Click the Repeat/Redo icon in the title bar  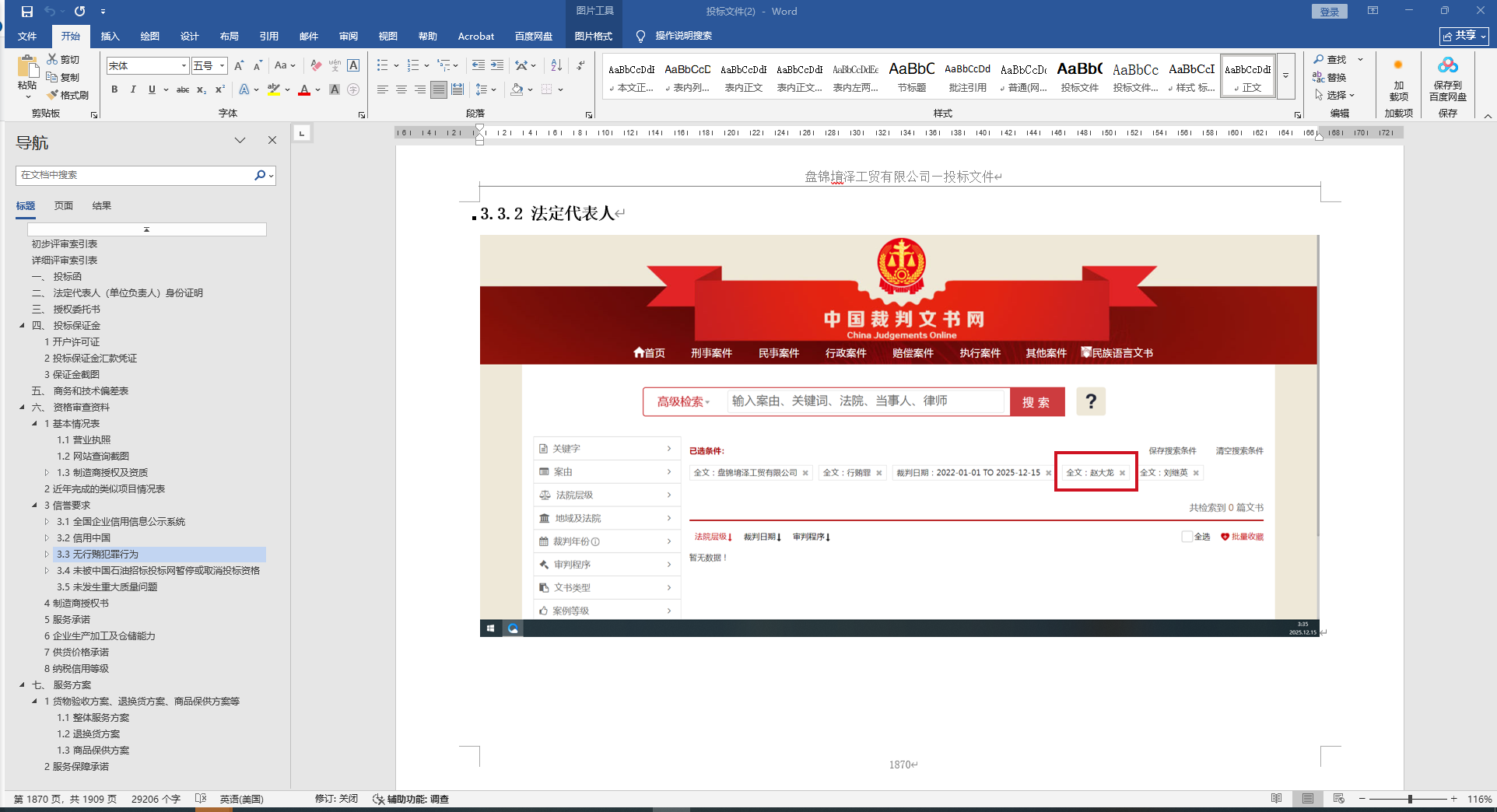tap(80, 12)
